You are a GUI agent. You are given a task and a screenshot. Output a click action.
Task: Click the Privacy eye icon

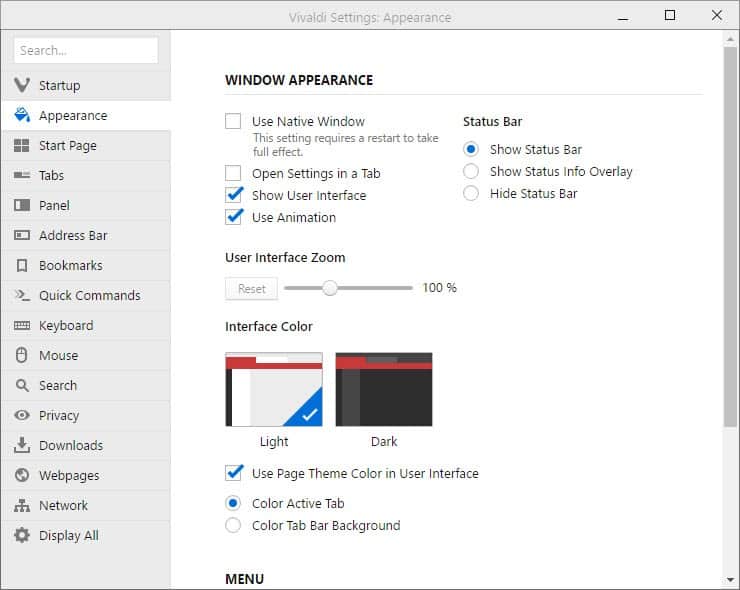(x=21, y=415)
